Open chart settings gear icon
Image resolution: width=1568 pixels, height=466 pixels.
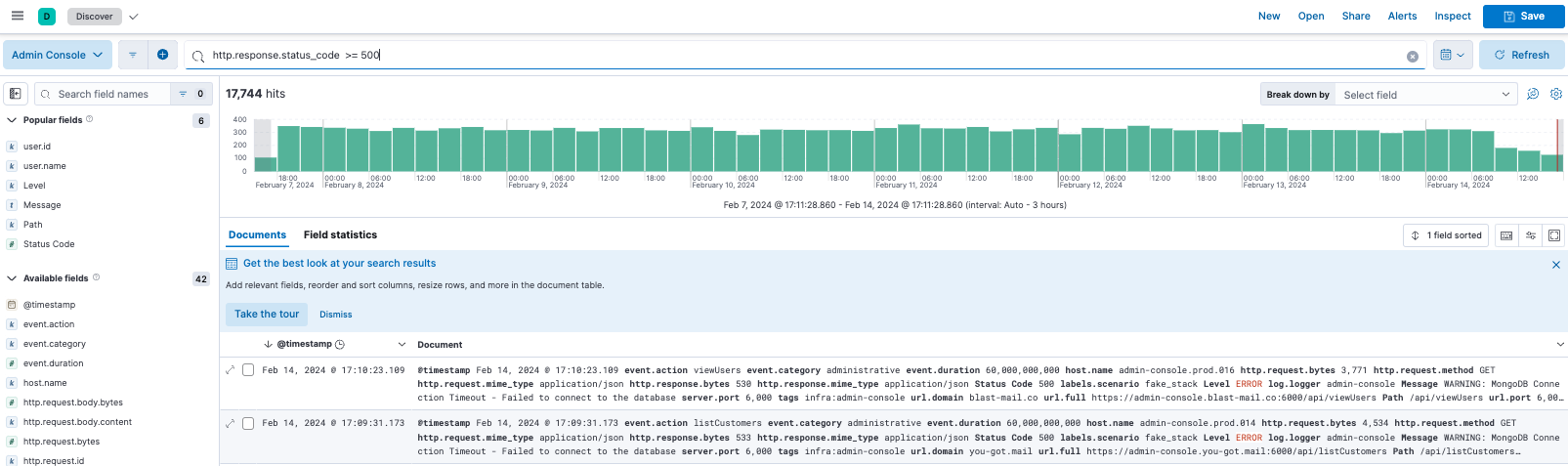[1556, 94]
